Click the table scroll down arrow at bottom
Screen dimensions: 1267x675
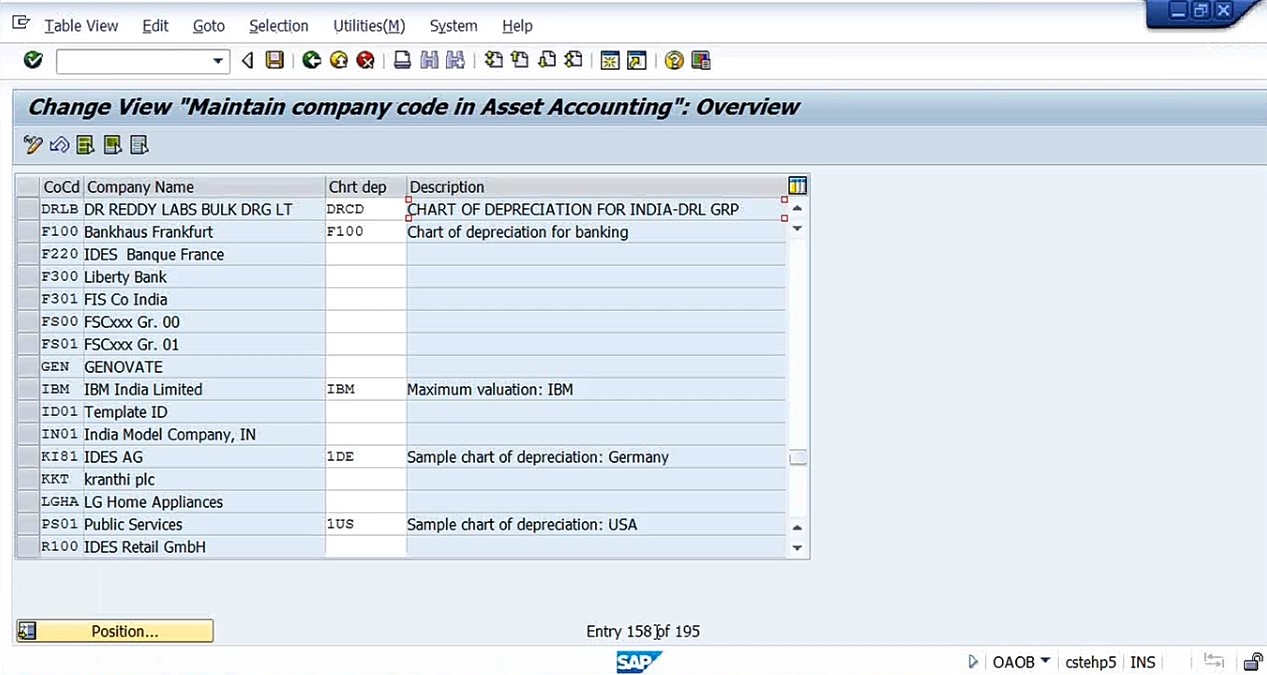tap(797, 547)
